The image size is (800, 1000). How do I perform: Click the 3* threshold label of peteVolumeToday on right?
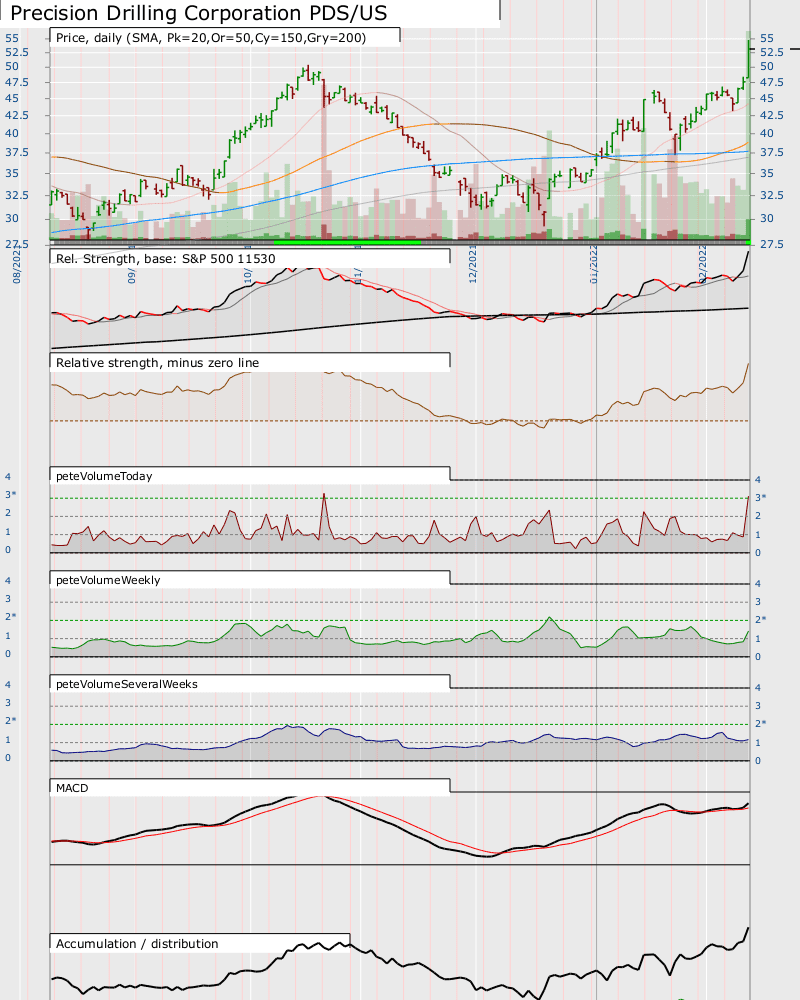coord(761,497)
